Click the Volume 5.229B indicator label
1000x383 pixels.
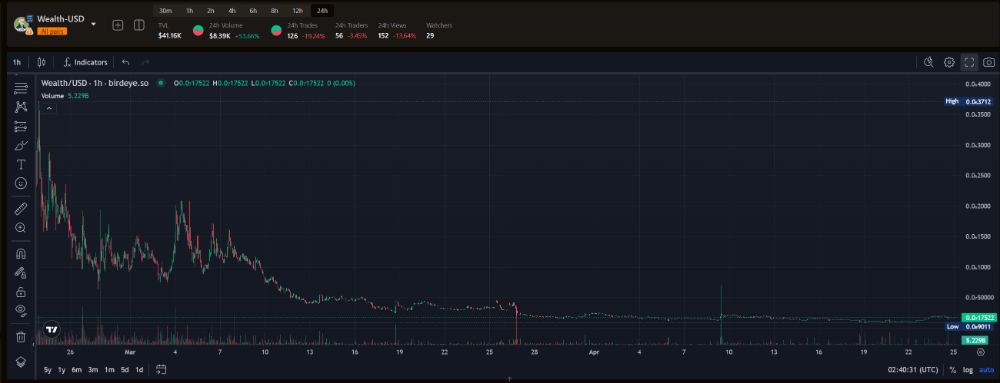click(x=64, y=96)
